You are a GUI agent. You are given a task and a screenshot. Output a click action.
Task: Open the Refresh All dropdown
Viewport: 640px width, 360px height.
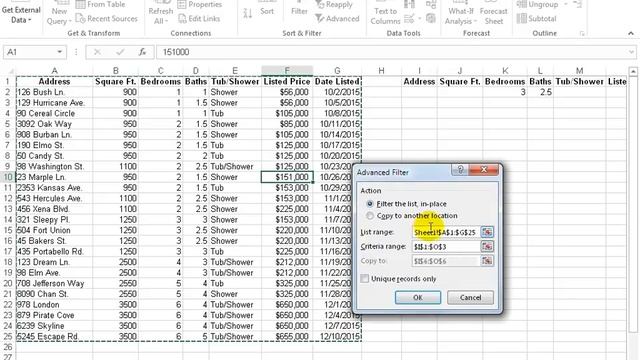[x=160, y=16]
